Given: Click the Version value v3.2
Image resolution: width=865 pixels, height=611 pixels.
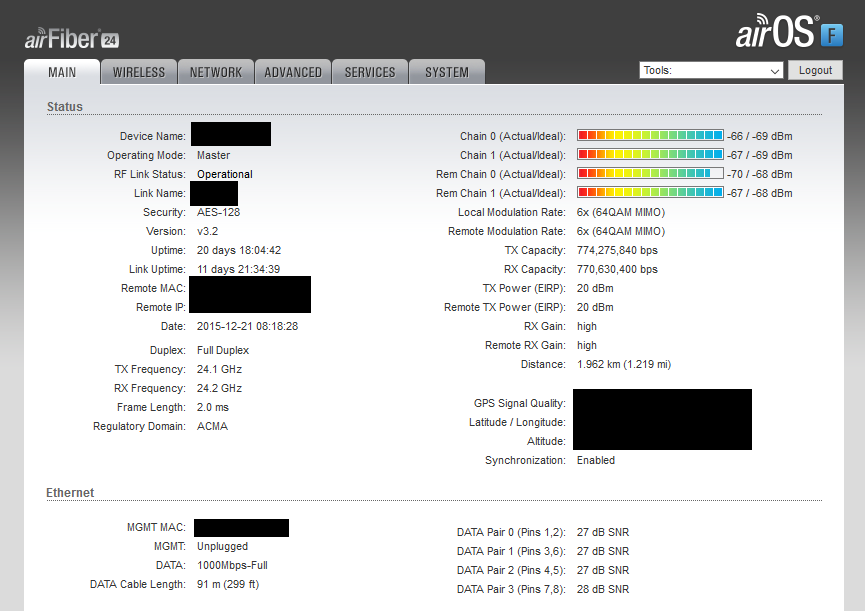Looking at the screenshot, I should pos(207,232).
